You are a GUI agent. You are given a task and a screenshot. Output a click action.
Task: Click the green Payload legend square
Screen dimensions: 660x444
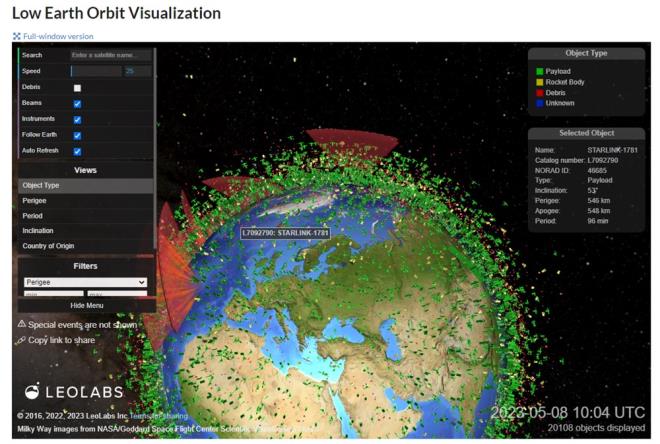(x=540, y=71)
